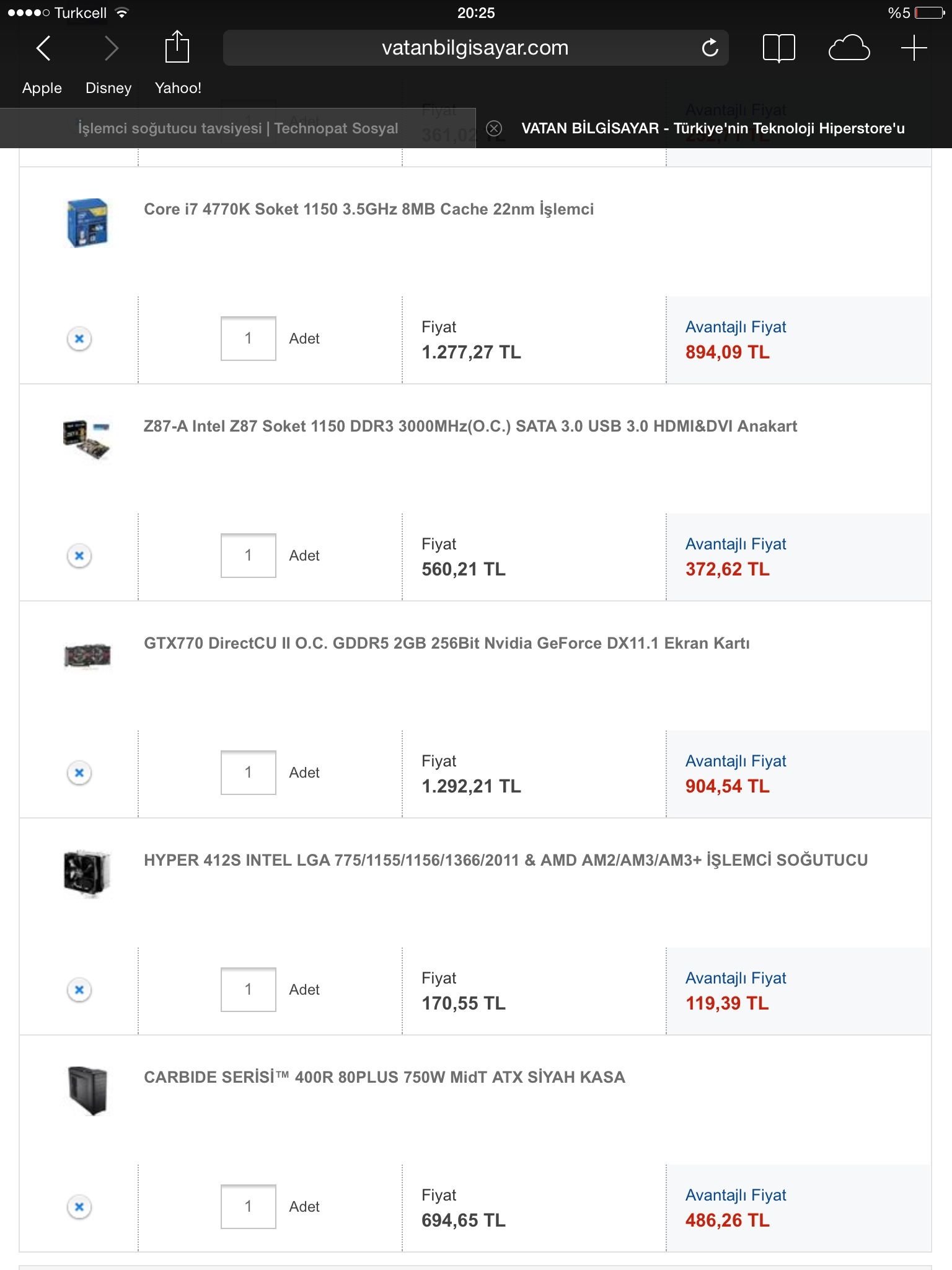Open a new tab with plus icon
Screen dimensions: 952x1270
914,48
